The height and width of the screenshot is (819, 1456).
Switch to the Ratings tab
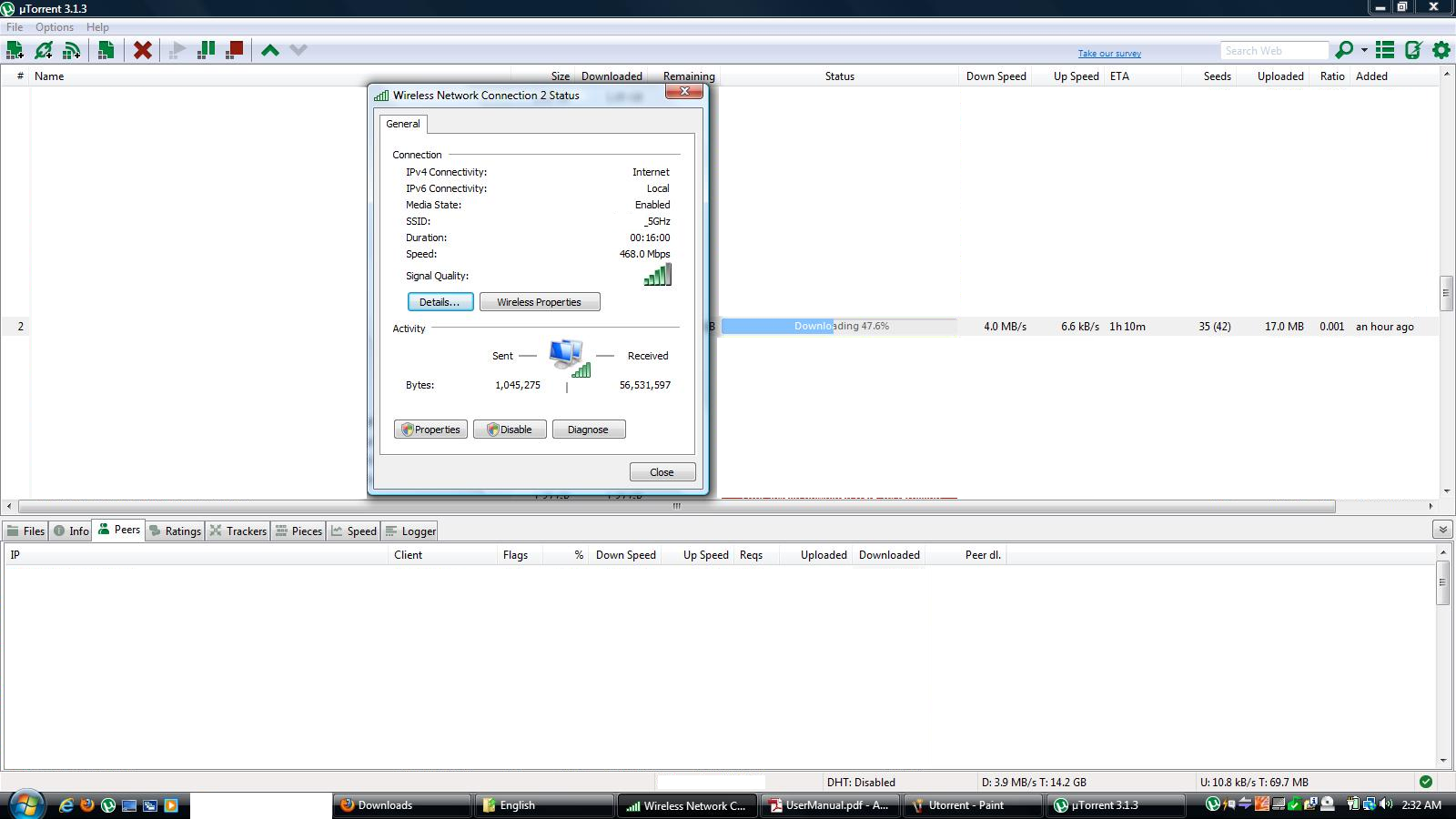click(x=175, y=531)
